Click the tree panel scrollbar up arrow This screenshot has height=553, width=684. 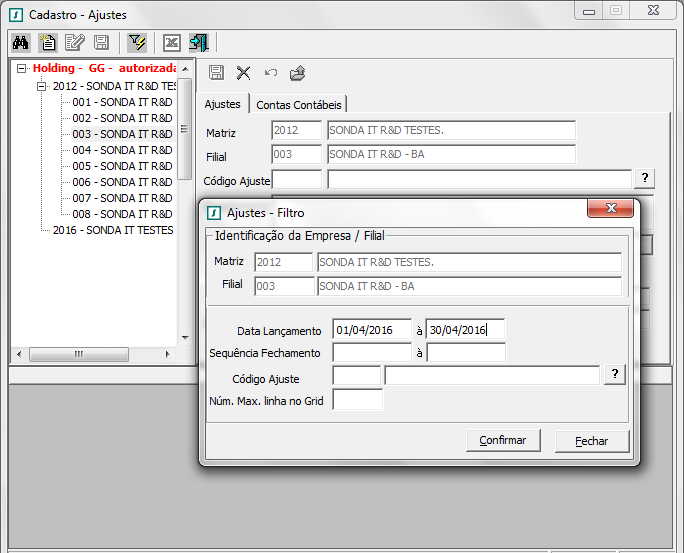click(x=184, y=68)
